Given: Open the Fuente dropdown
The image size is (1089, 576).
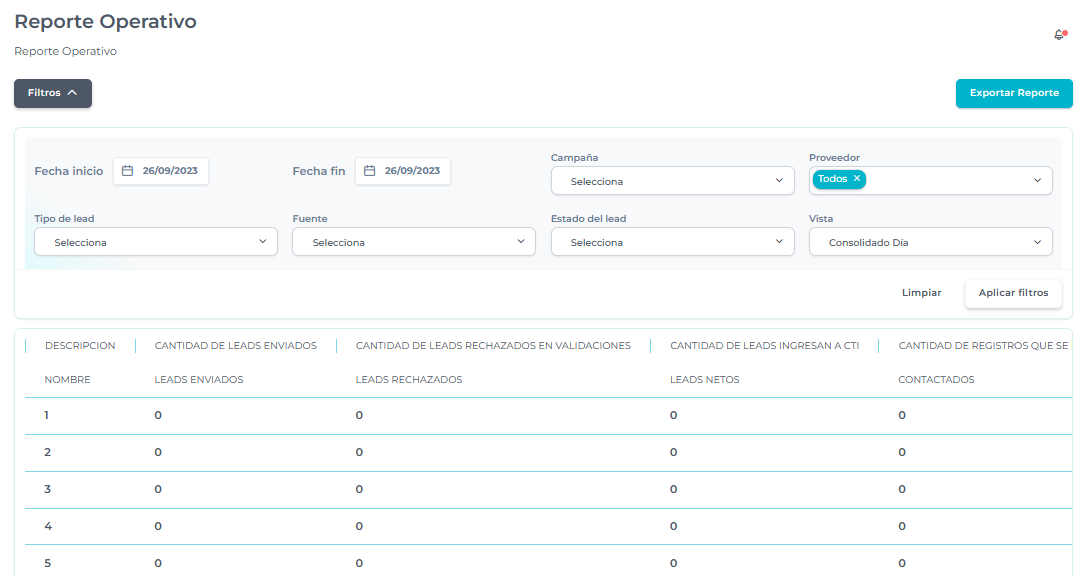Looking at the screenshot, I should (x=413, y=242).
